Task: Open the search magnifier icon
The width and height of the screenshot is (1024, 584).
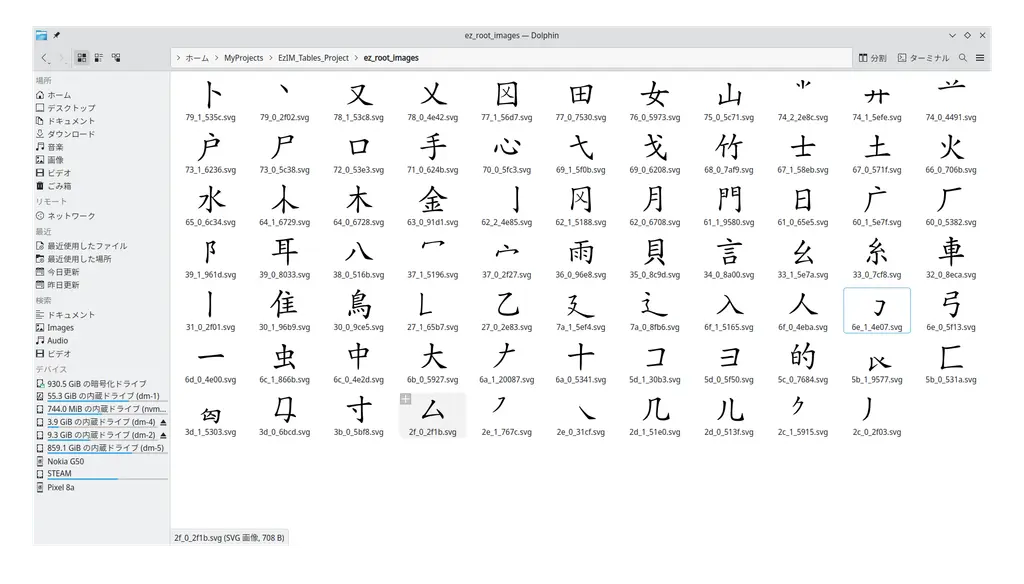Action: 963,58
